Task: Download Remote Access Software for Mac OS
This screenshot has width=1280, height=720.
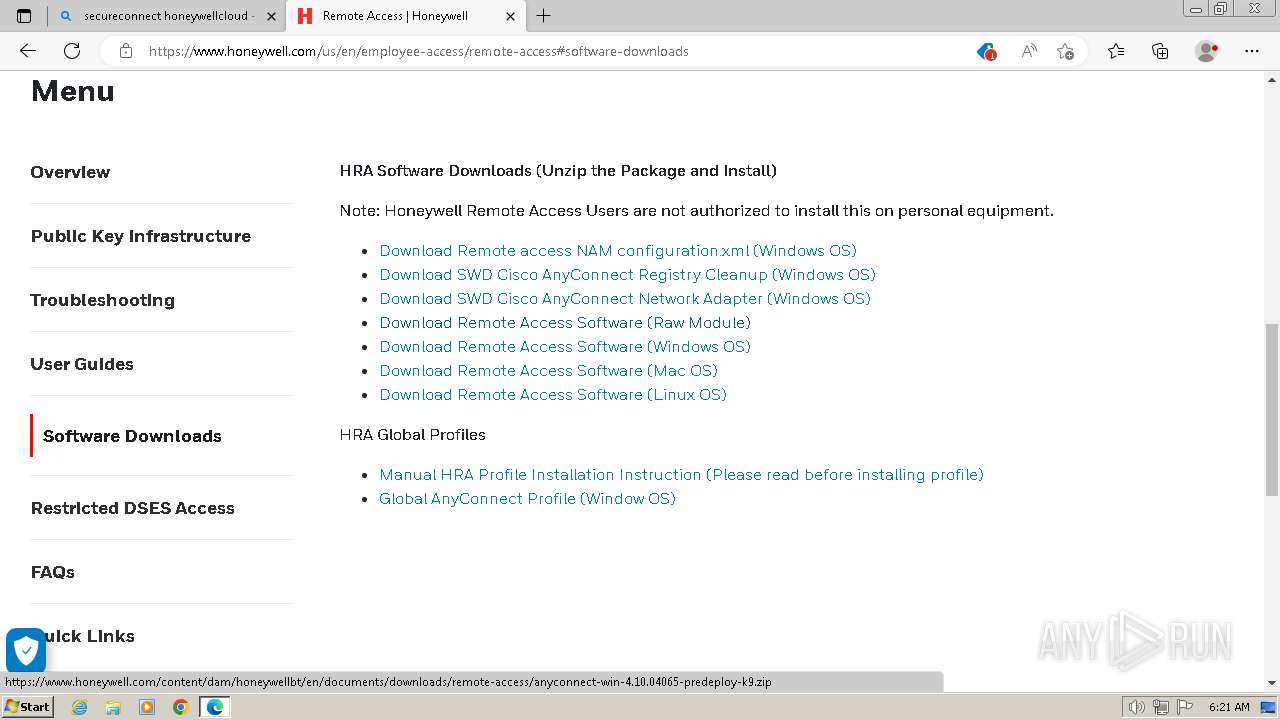Action: (x=548, y=371)
